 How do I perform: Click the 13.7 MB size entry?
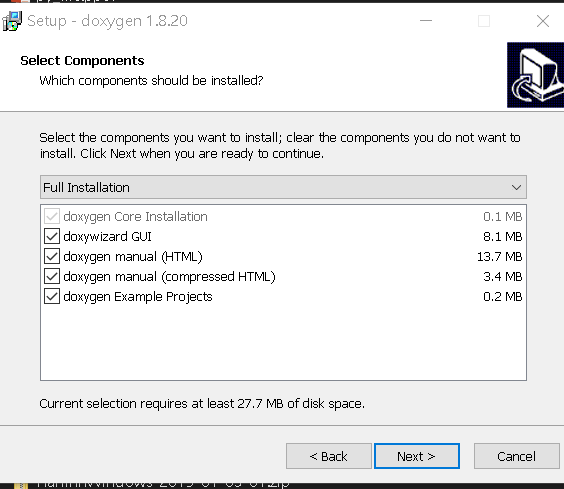coord(500,257)
